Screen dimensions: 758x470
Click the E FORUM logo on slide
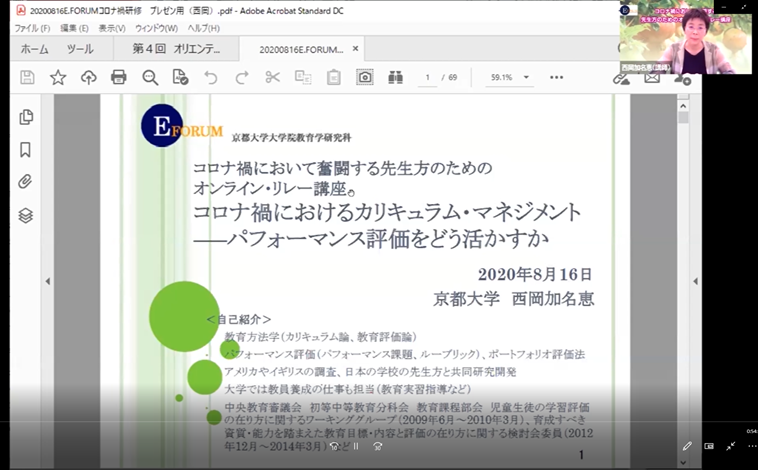[x=182, y=126]
